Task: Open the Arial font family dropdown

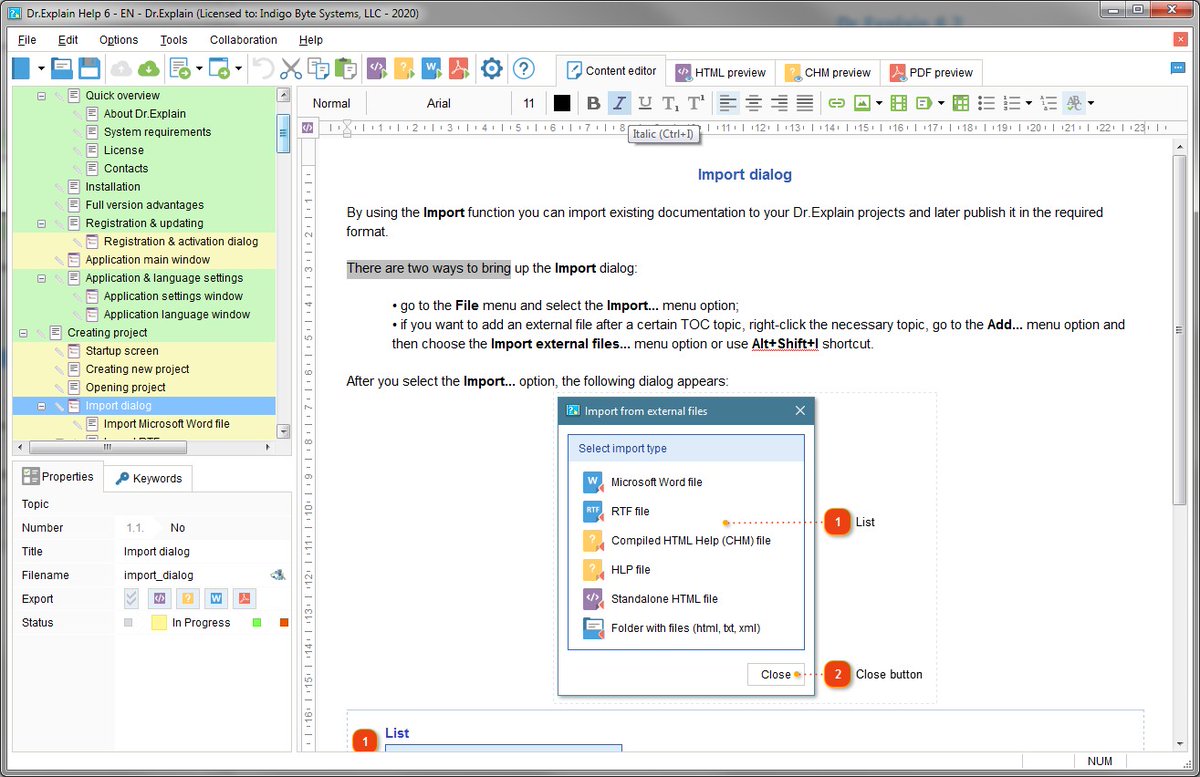Action: click(438, 103)
